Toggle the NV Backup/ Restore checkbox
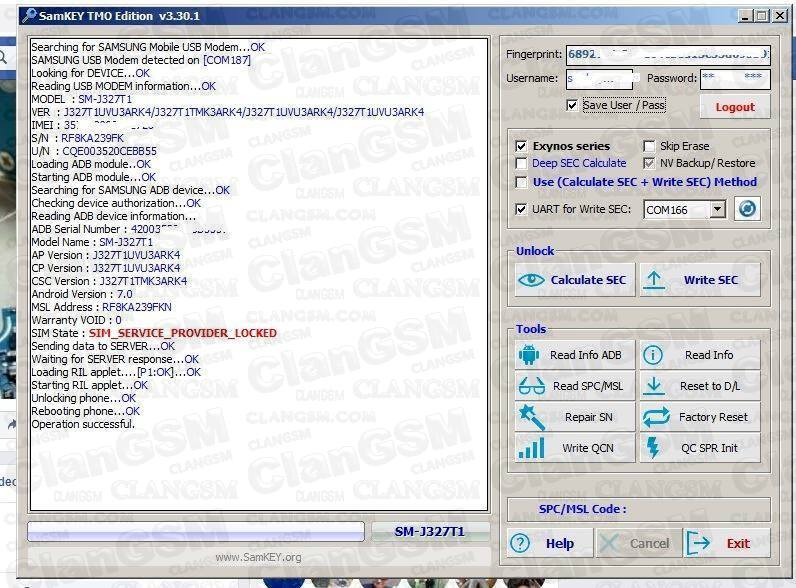 pyautogui.click(x=649, y=164)
